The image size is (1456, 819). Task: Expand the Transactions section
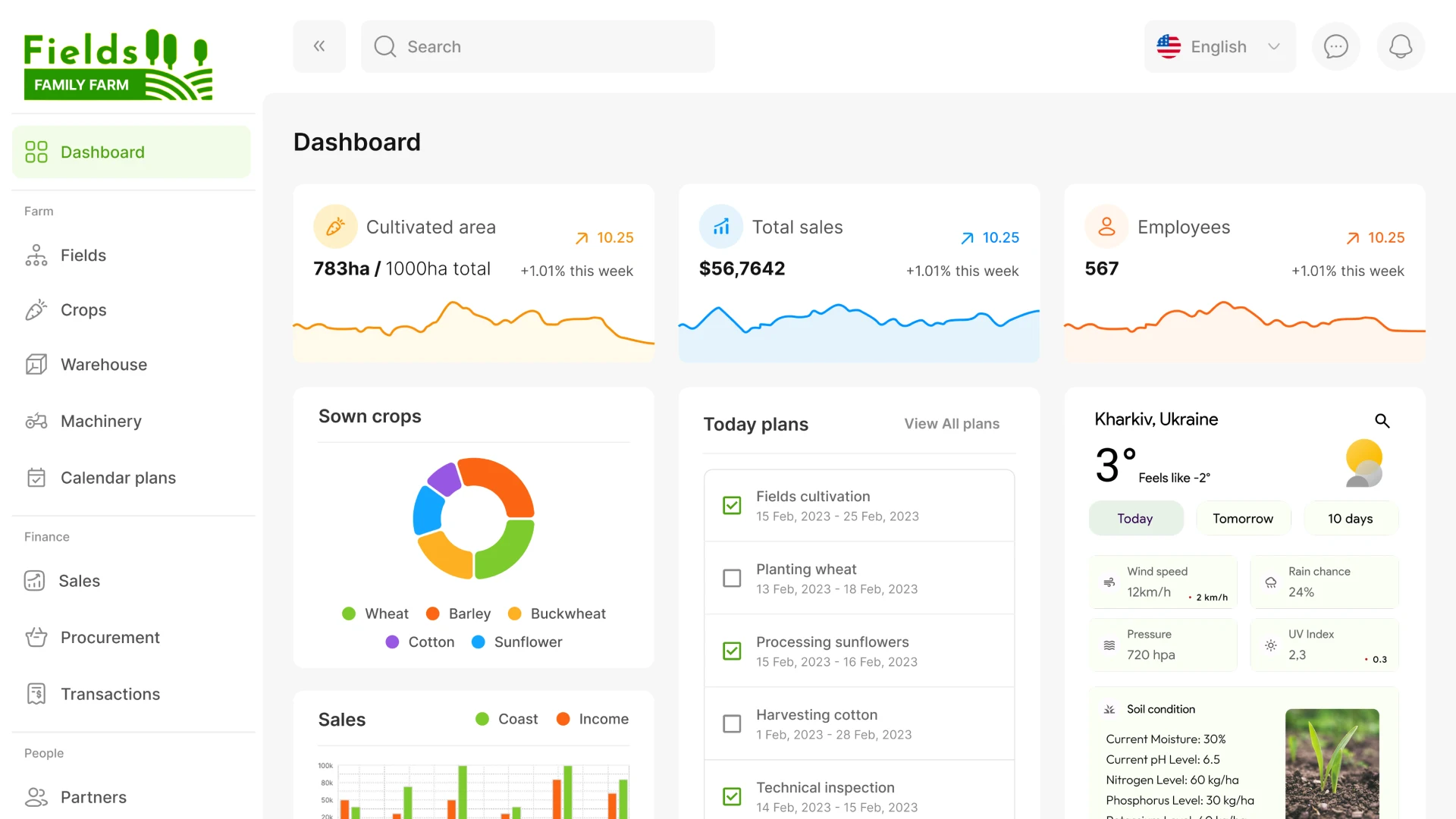click(110, 694)
